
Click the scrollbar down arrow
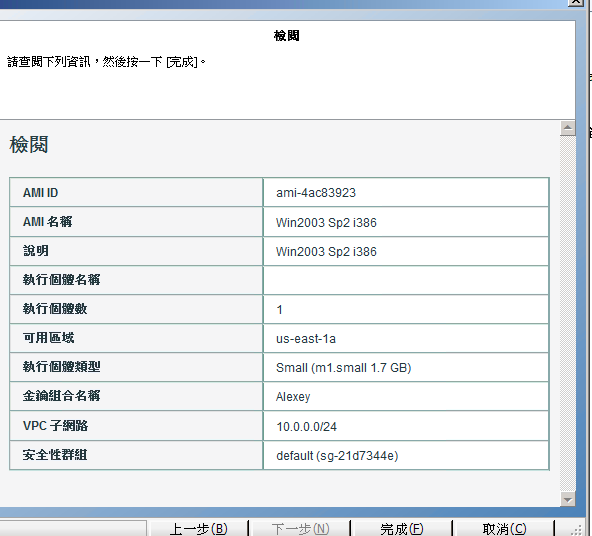click(x=567, y=499)
